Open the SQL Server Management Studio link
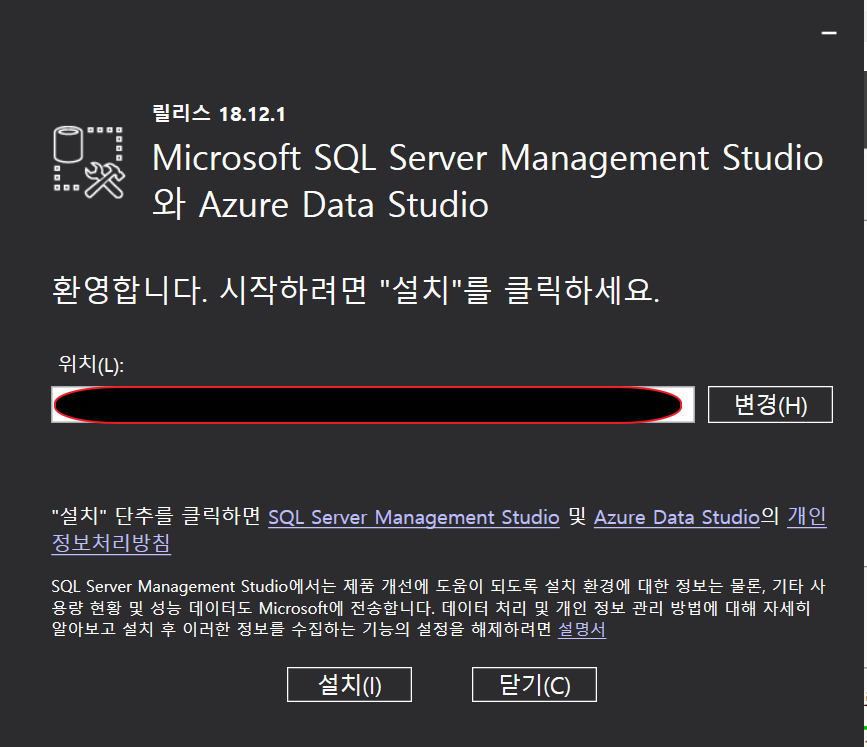The image size is (867, 747). pyautogui.click(x=414, y=518)
